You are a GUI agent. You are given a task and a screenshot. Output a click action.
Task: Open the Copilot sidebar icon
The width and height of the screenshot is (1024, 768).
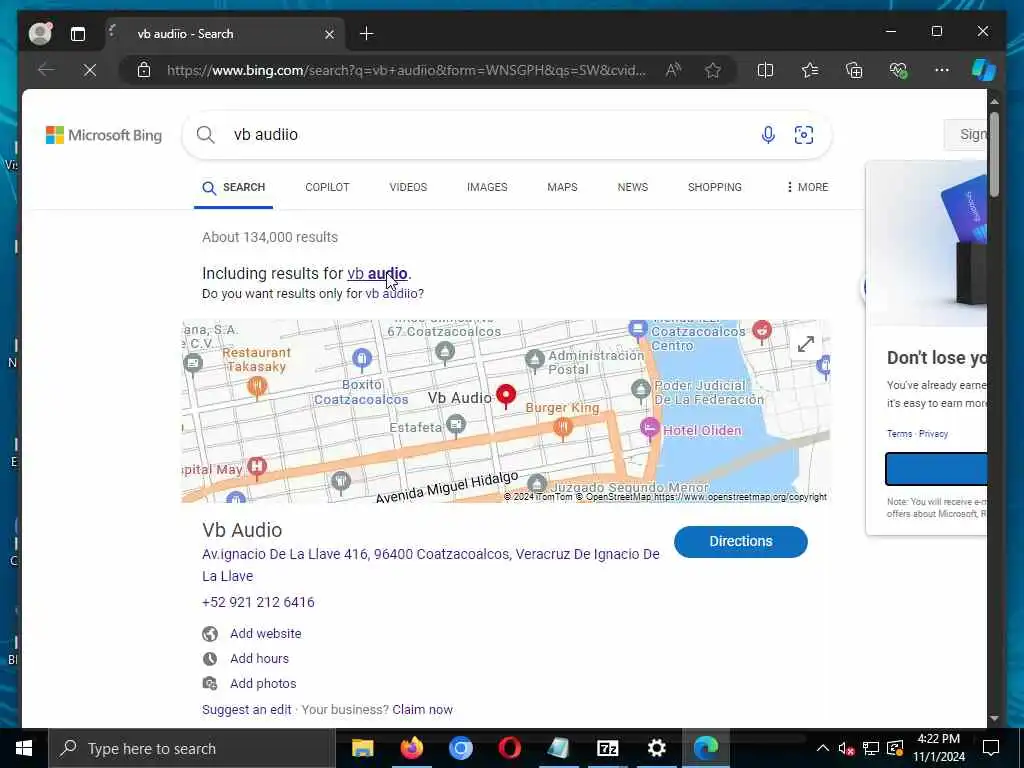click(984, 70)
